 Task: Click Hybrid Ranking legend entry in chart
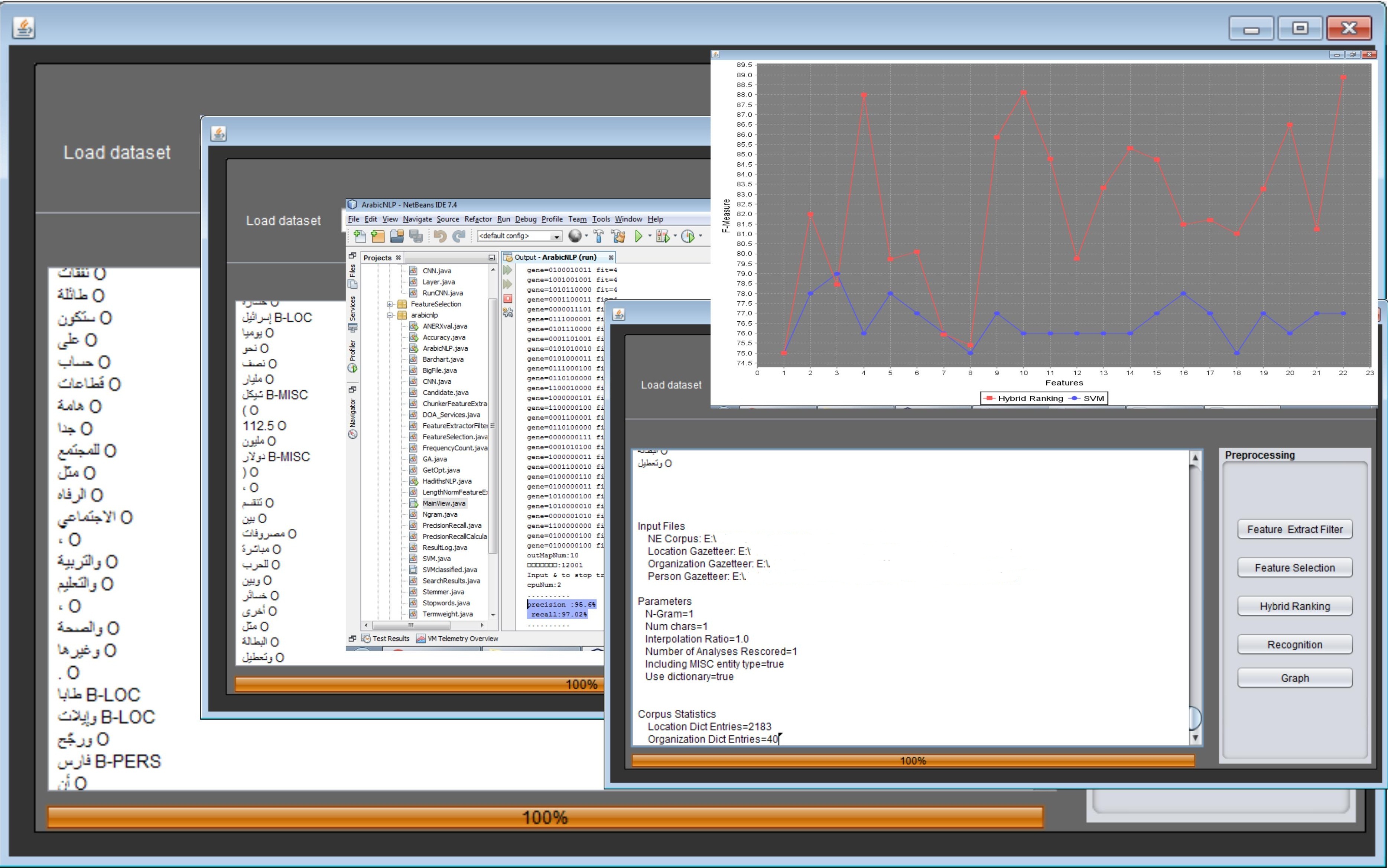pos(1024,399)
